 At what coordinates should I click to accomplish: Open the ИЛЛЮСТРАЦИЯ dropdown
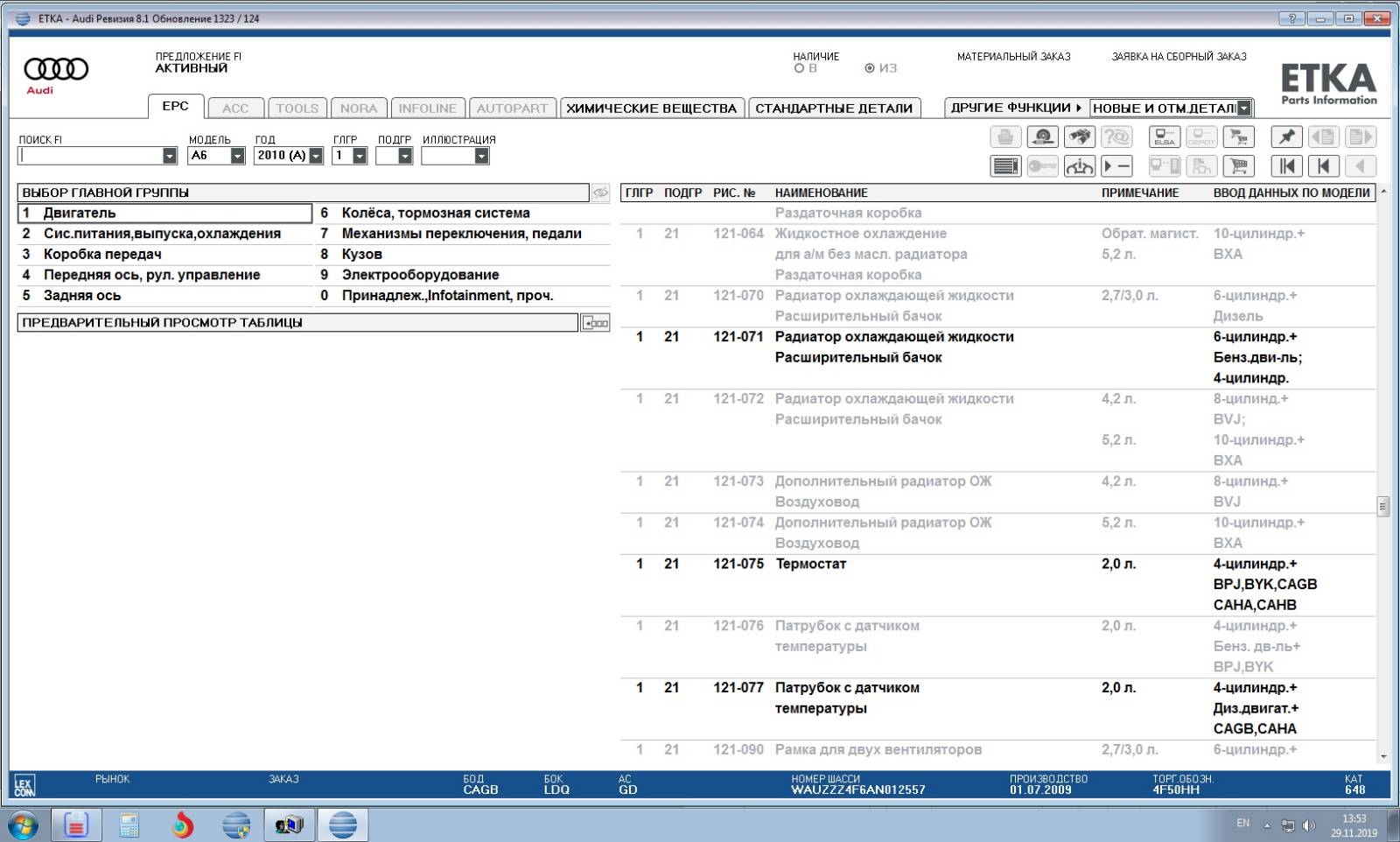coord(481,156)
